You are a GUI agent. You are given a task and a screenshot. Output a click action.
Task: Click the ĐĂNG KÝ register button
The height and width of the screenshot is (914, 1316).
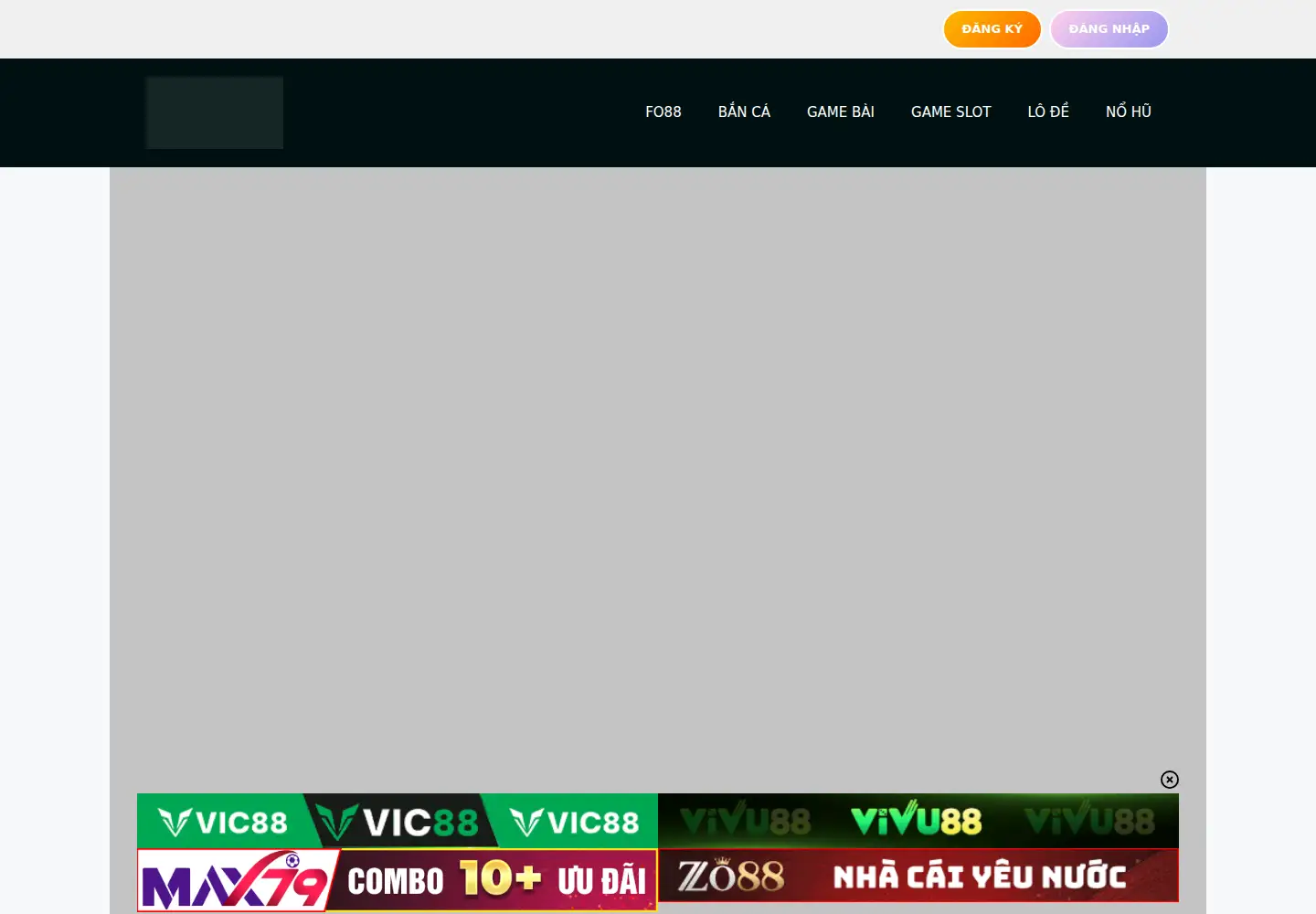pos(992,29)
